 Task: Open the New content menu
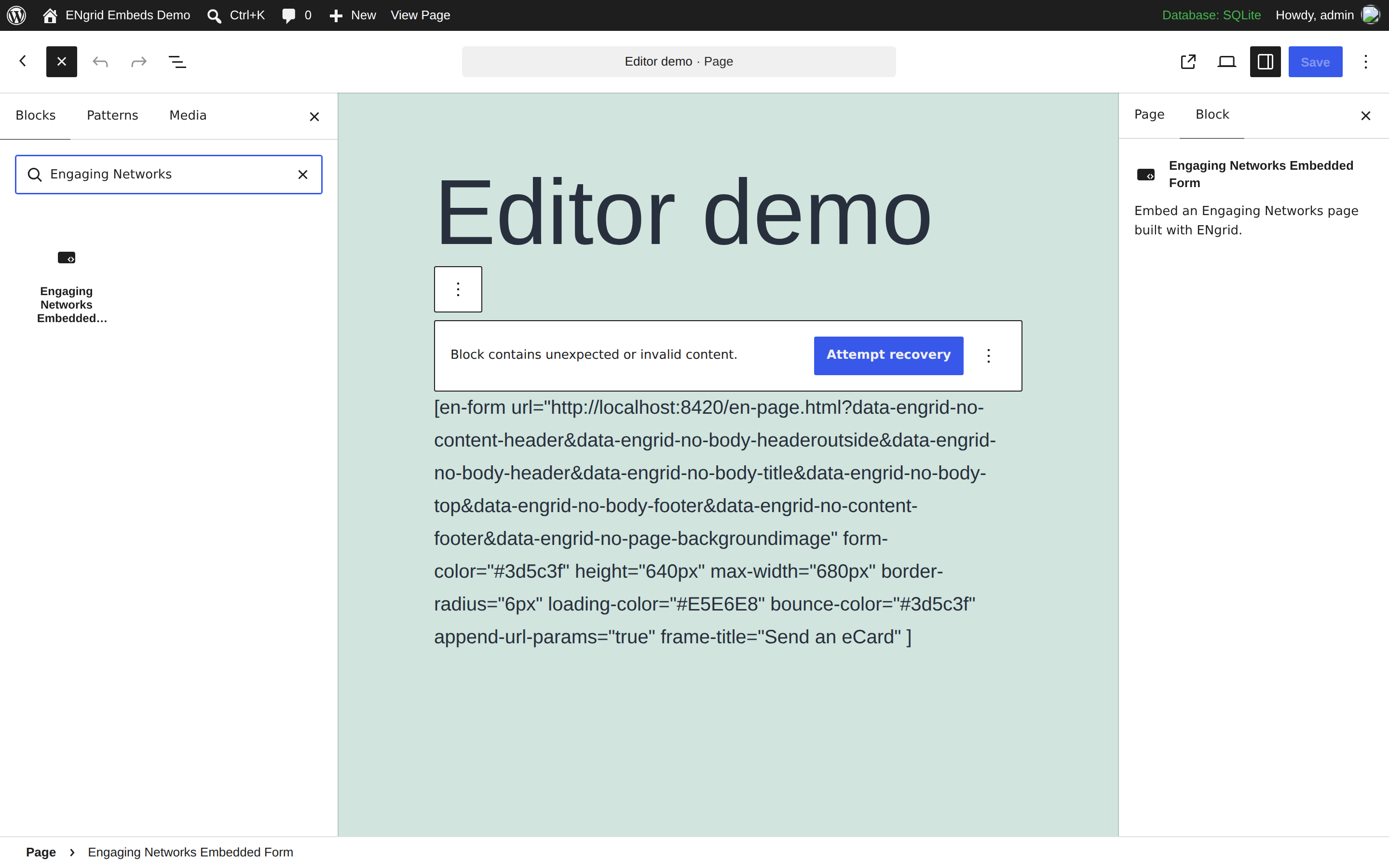(x=353, y=15)
